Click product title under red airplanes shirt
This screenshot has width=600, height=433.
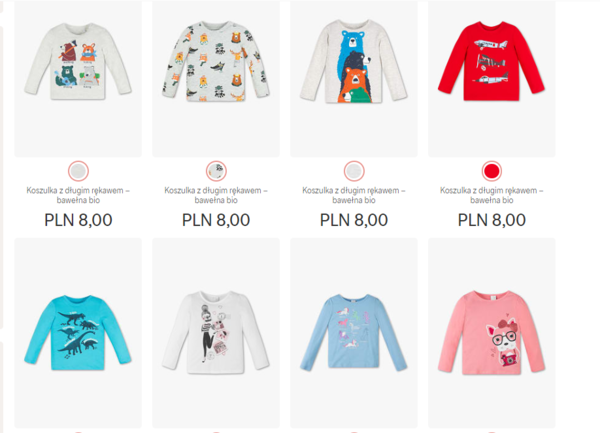pyautogui.click(x=492, y=195)
